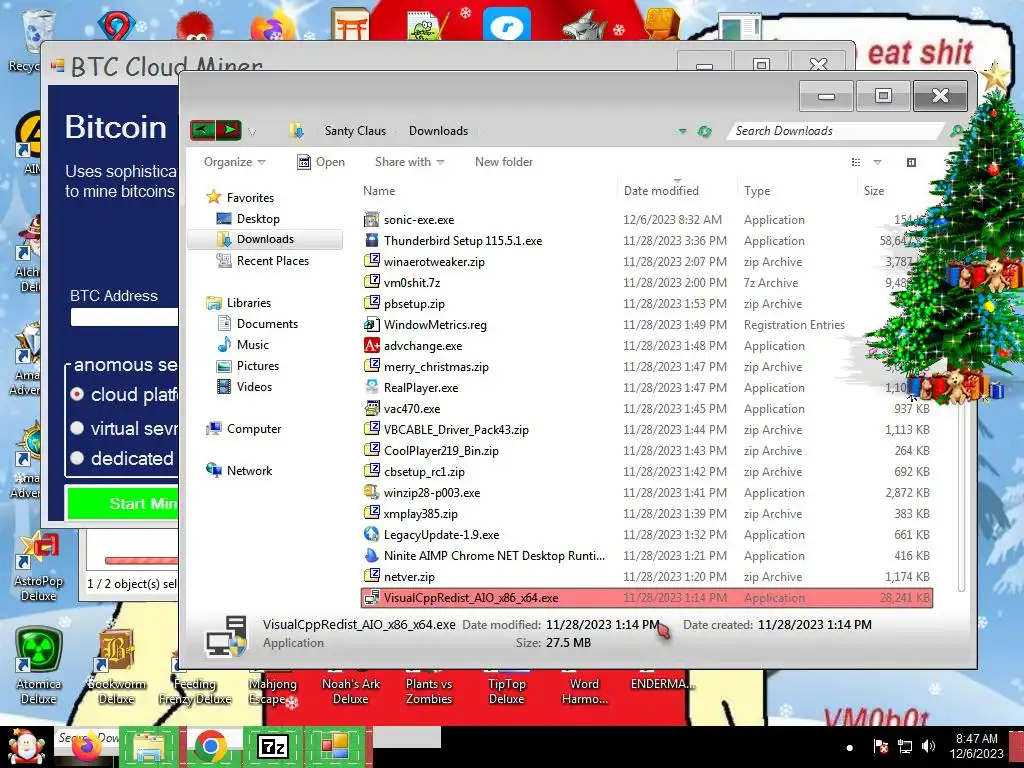Image resolution: width=1024 pixels, height=768 pixels.
Task: Select vac470.exe file icon
Action: [372, 408]
